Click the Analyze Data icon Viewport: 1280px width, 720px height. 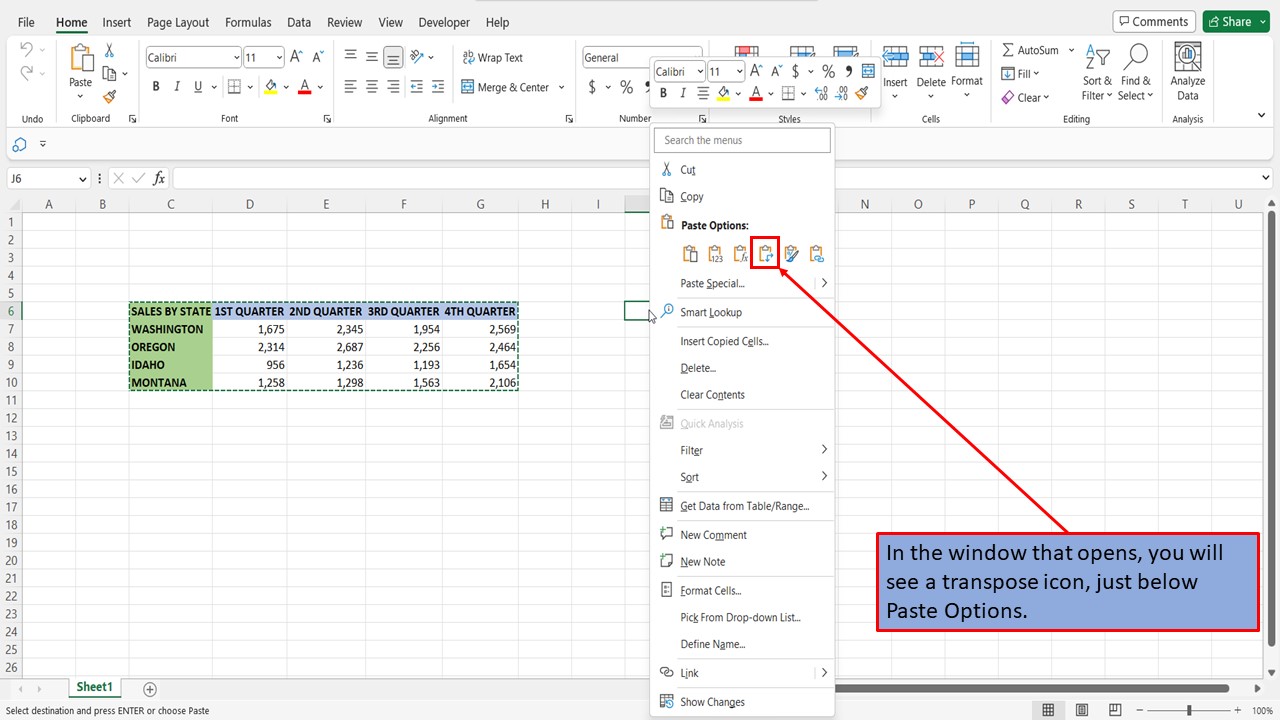point(1186,70)
